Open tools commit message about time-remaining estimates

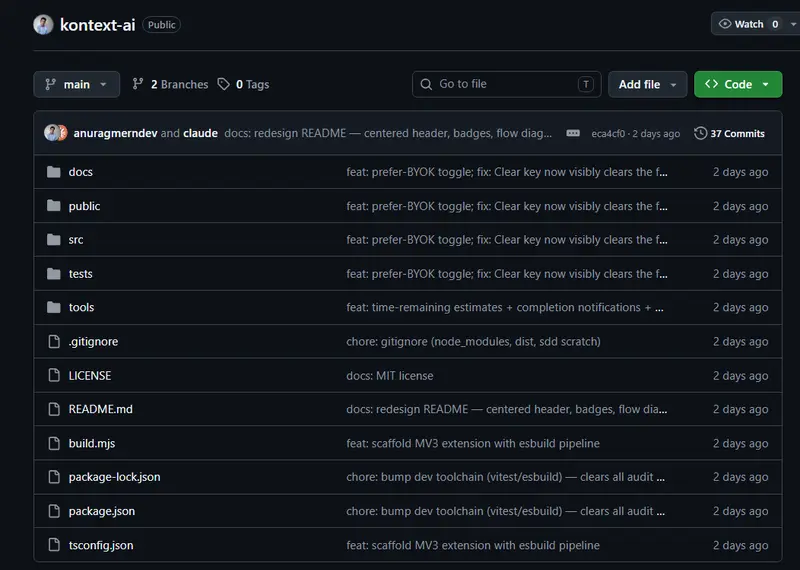(505, 307)
